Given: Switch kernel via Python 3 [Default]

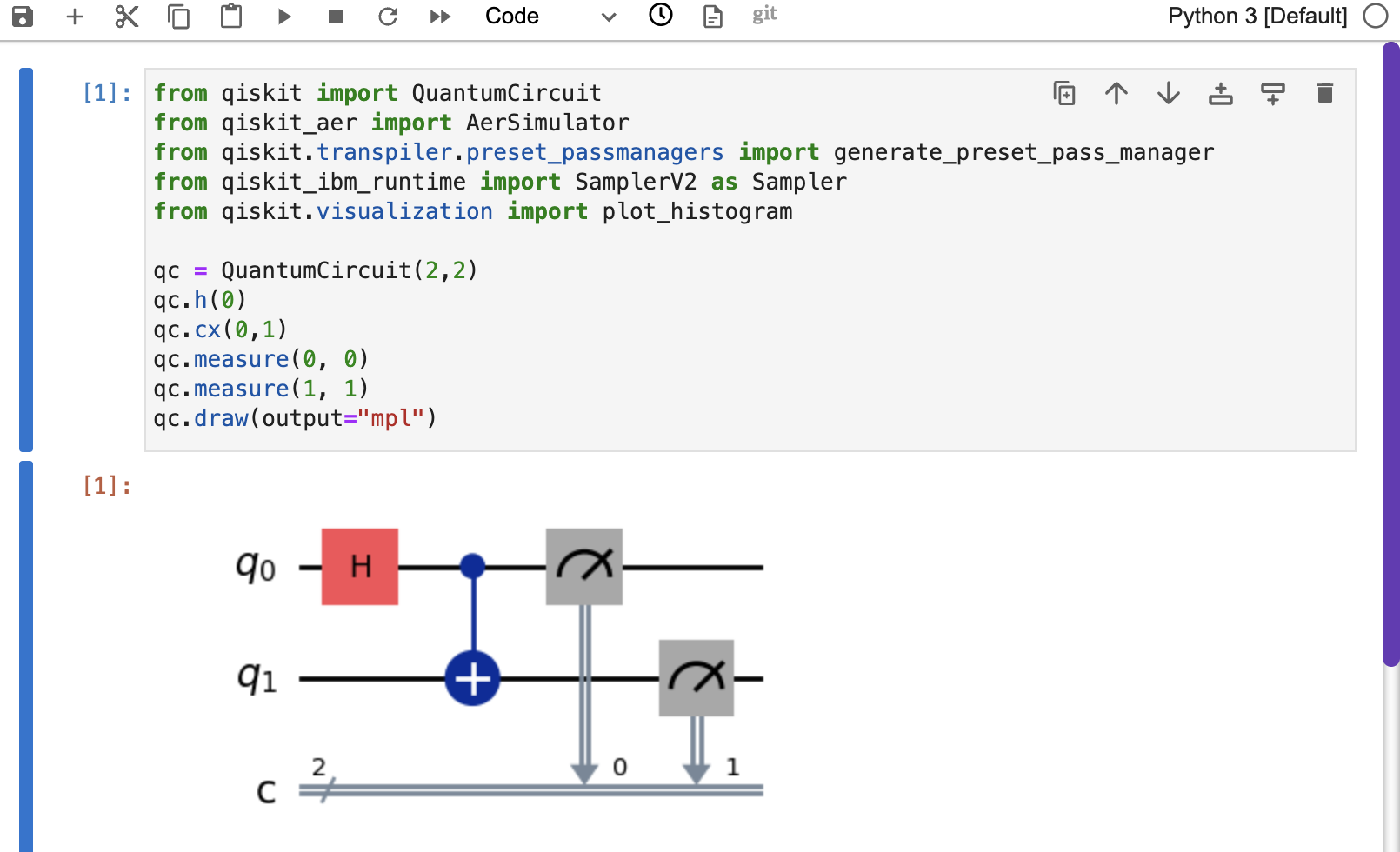Looking at the screenshot, I should click(1257, 17).
